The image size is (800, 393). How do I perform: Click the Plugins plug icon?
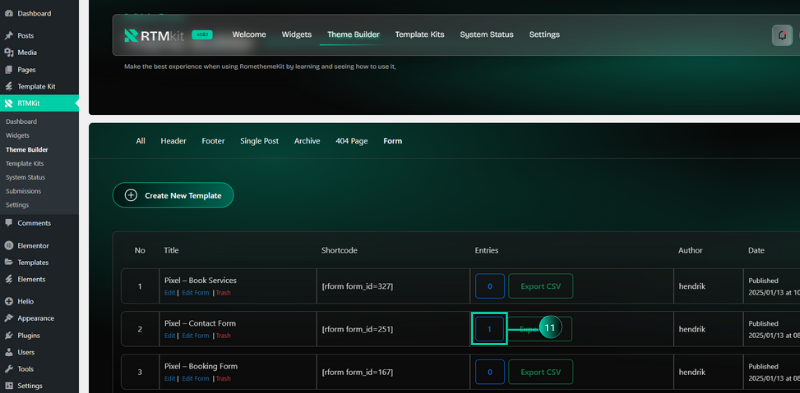[9, 335]
